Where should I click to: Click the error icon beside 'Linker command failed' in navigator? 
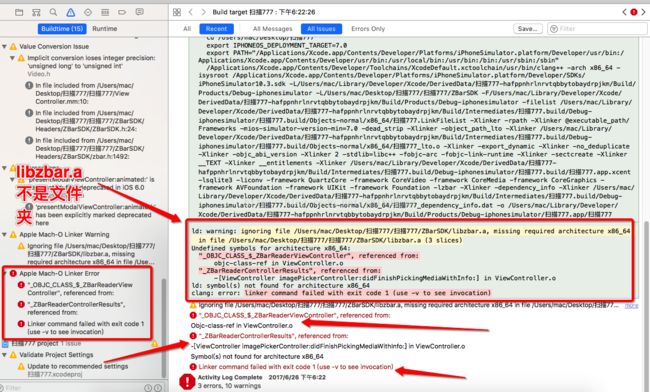point(21,324)
